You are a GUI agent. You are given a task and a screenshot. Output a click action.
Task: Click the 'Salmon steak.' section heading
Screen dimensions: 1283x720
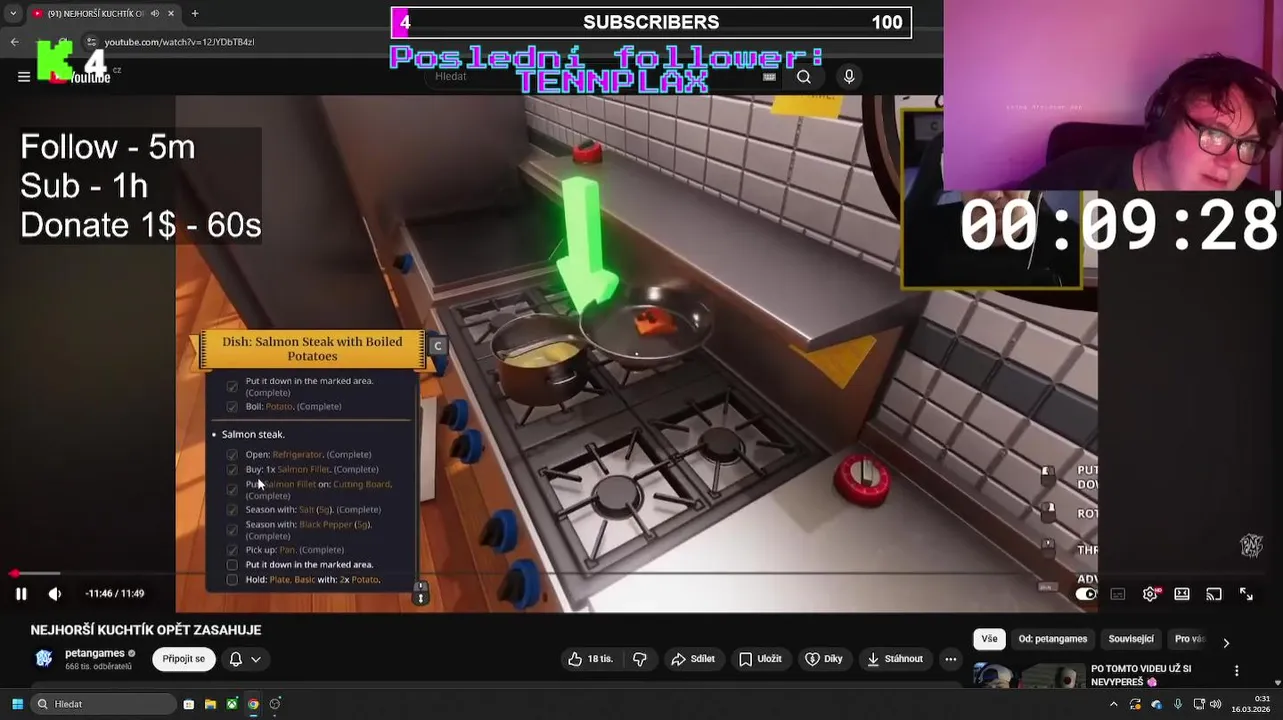tap(253, 435)
